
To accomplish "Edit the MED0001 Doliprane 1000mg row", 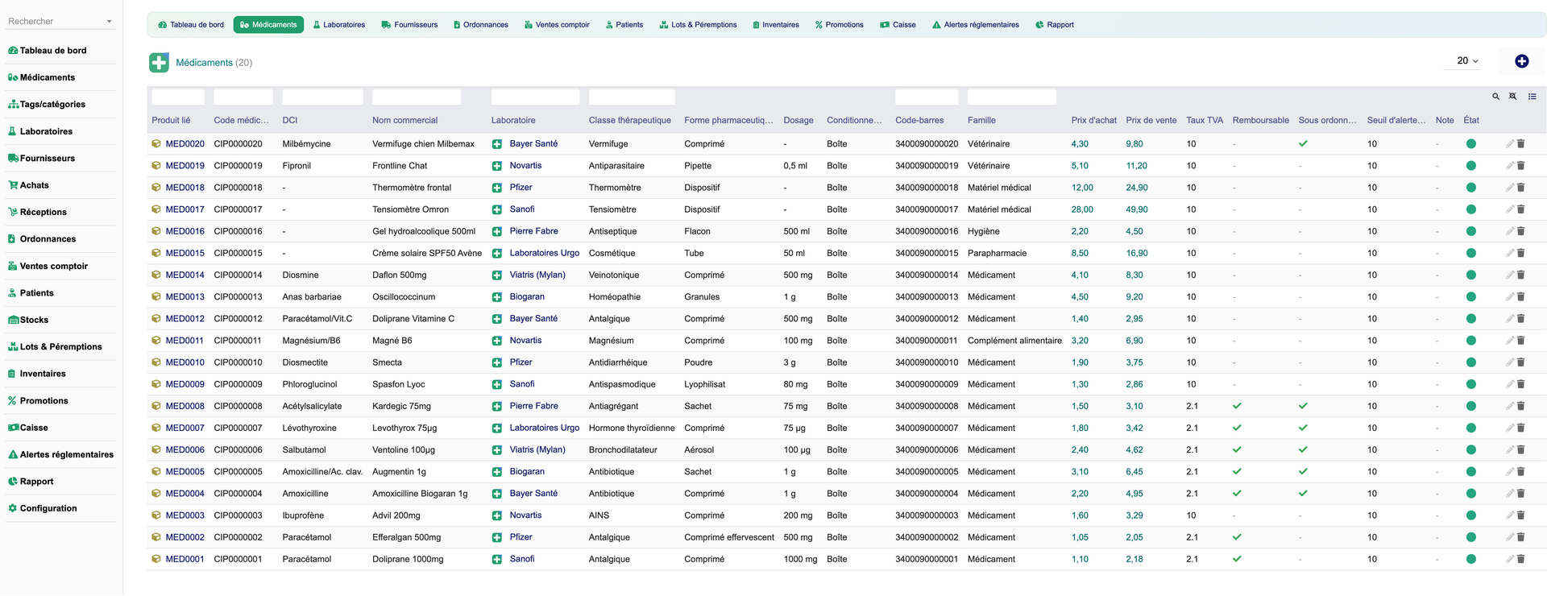I will [1510, 559].
